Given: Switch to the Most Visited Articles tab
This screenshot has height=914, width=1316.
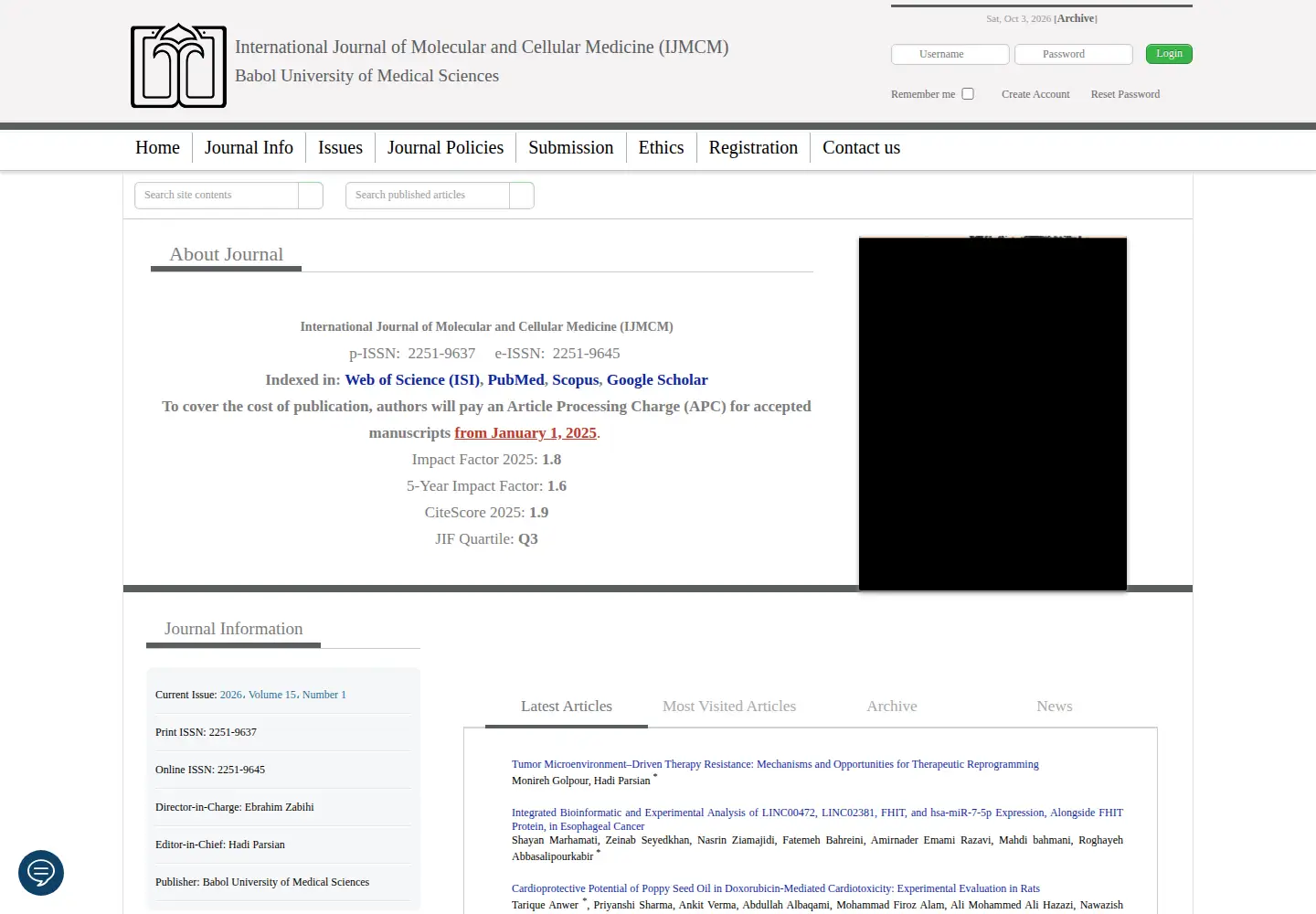Looking at the screenshot, I should (729, 707).
